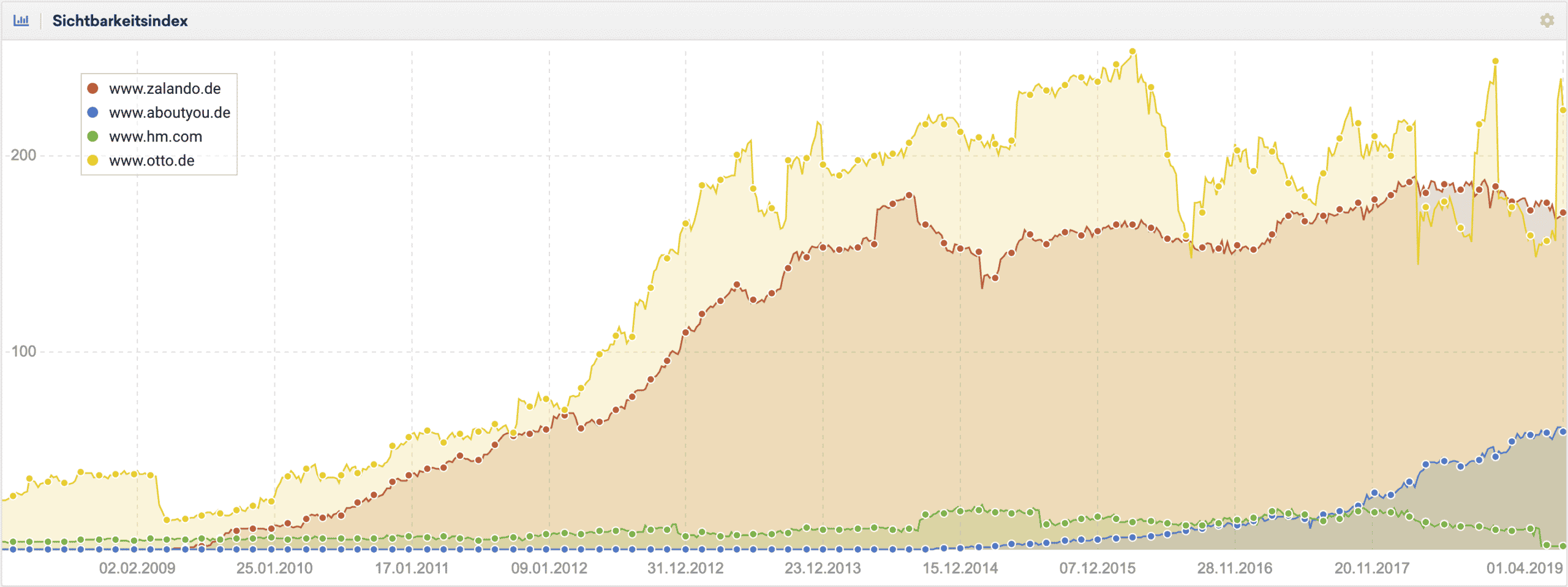Select final yellow otto.de data point

[1562, 110]
